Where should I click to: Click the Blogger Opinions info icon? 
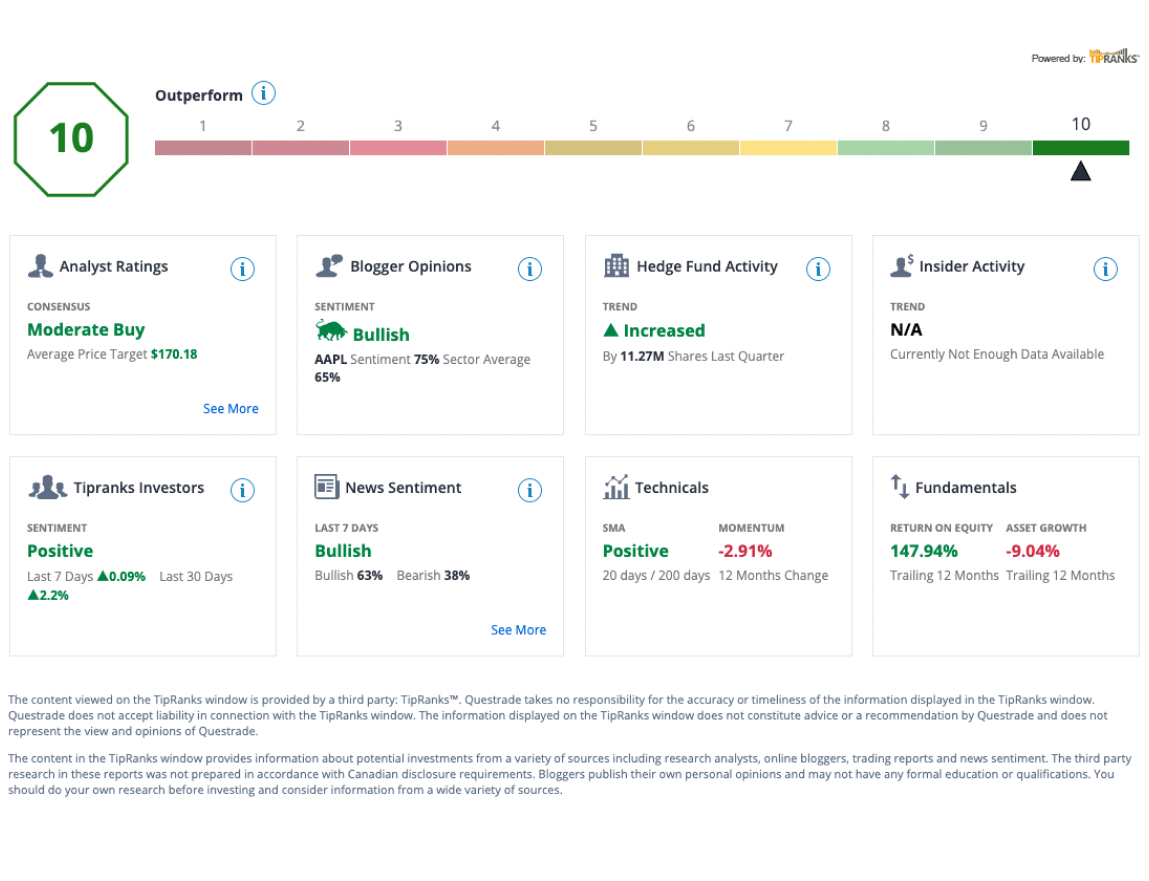coord(530,269)
